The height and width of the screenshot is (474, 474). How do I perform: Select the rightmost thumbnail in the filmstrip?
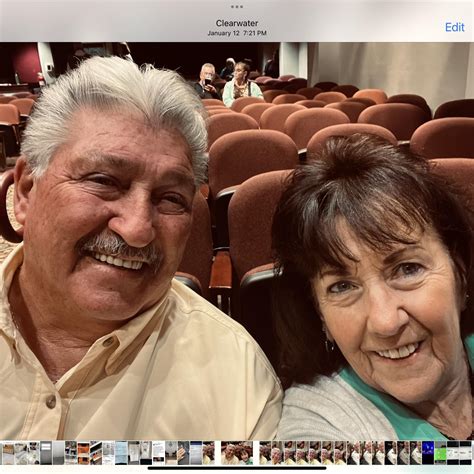(466, 453)
